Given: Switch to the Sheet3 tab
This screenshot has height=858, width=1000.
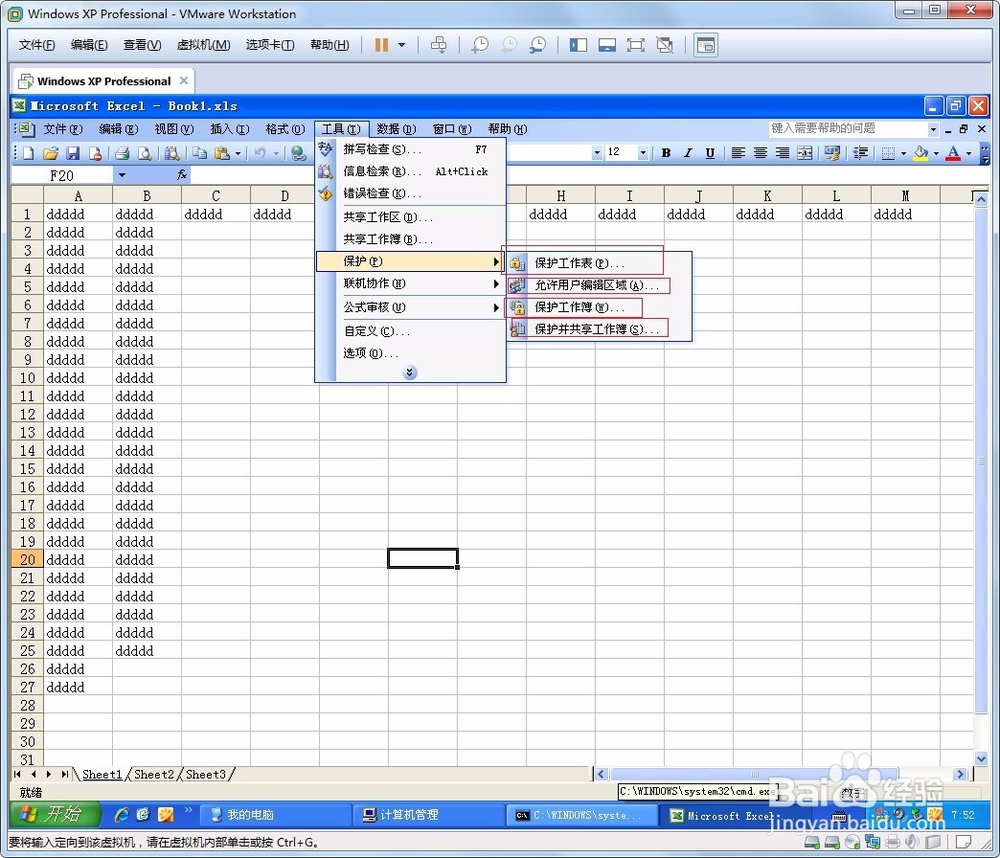Looking at the screenshot, I should [x=205, y=774].
